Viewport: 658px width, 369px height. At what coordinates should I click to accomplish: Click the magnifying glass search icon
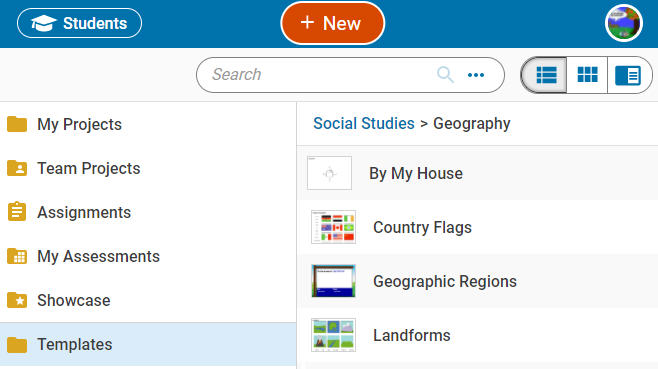point(445,75)
